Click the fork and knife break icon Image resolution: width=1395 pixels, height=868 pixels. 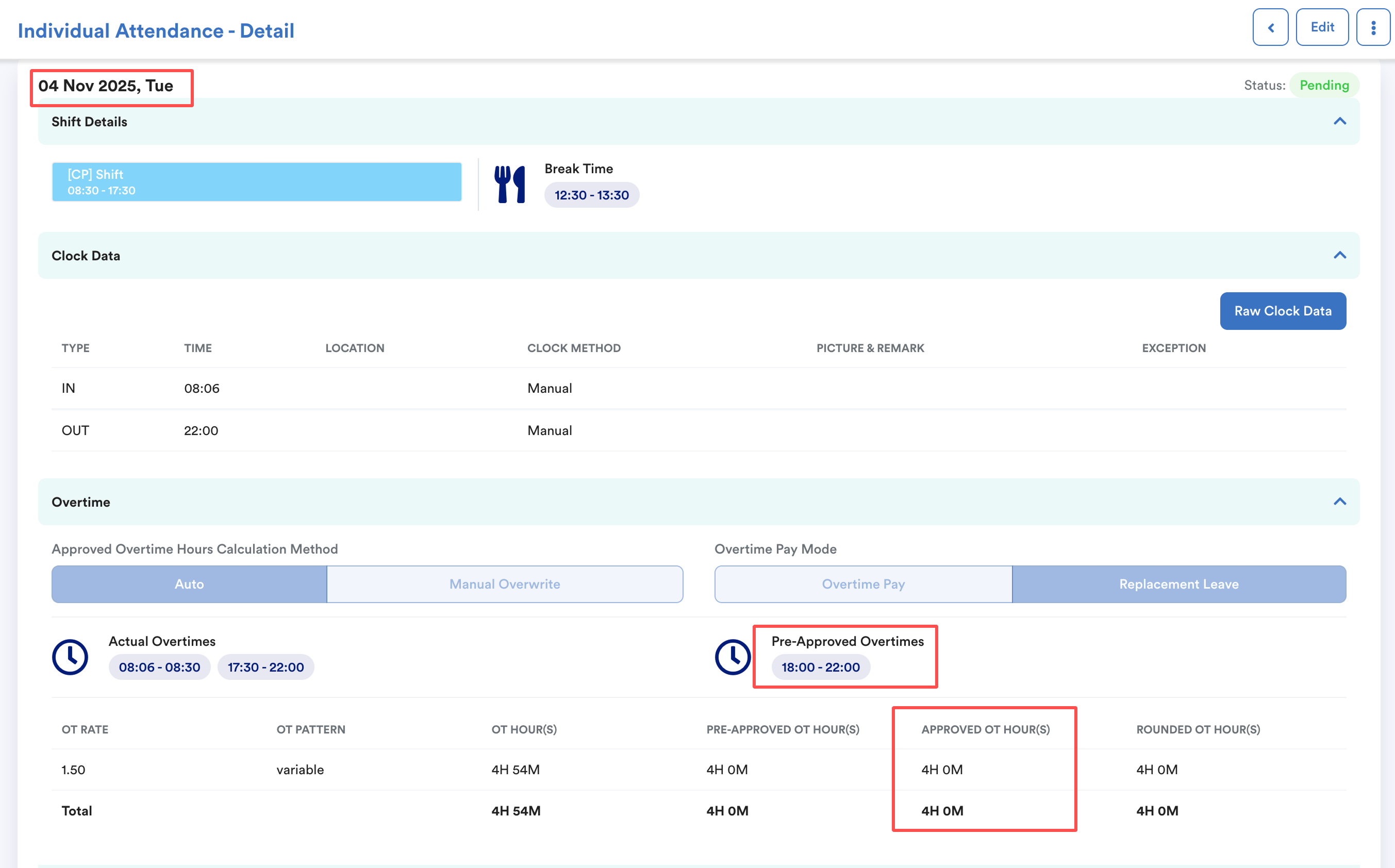click(509, 185)
